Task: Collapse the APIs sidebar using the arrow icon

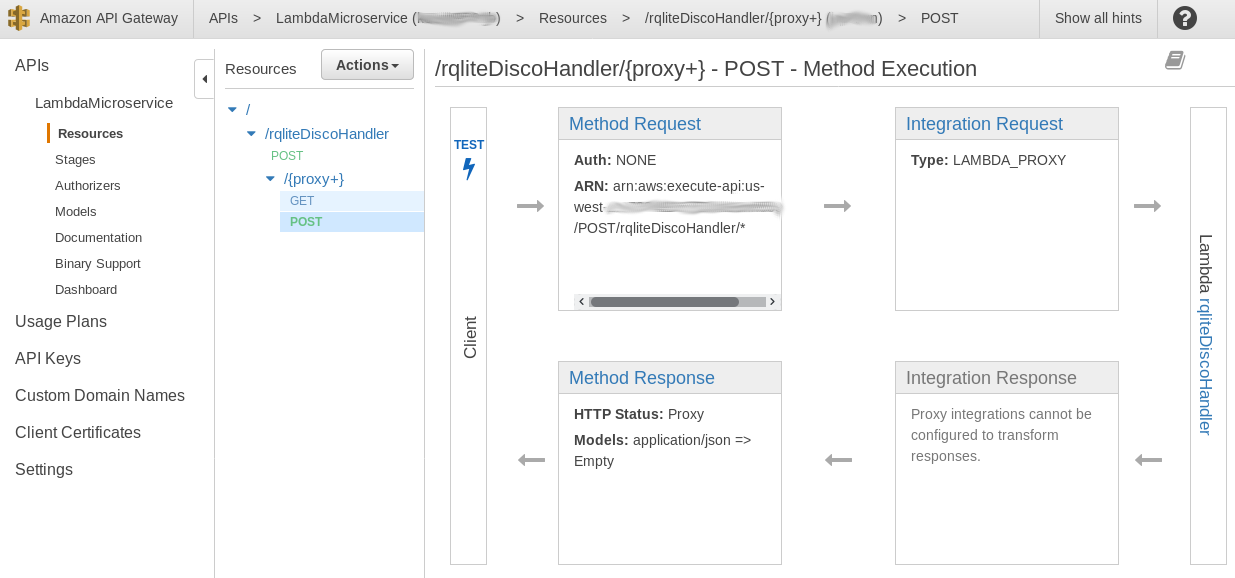Action: point(204,78)
